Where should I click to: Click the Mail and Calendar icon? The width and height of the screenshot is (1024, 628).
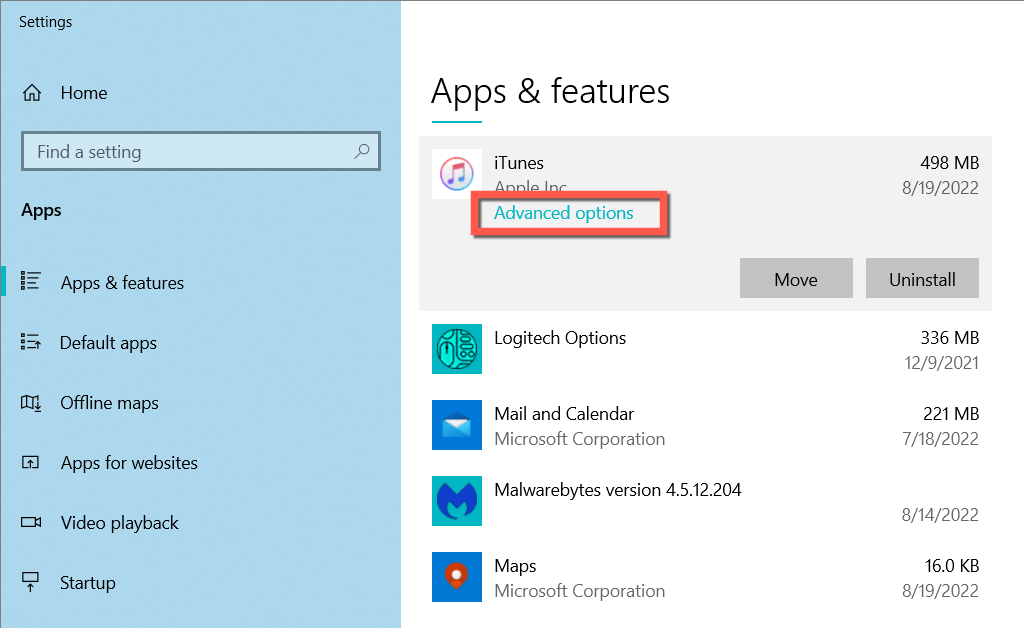pyautogui.click(x=456, y=425)
